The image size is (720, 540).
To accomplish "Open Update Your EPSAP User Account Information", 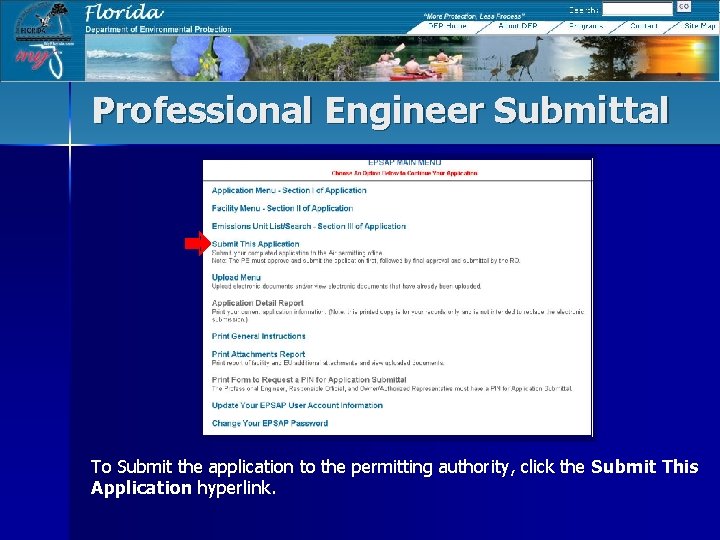I will point(297,405).
